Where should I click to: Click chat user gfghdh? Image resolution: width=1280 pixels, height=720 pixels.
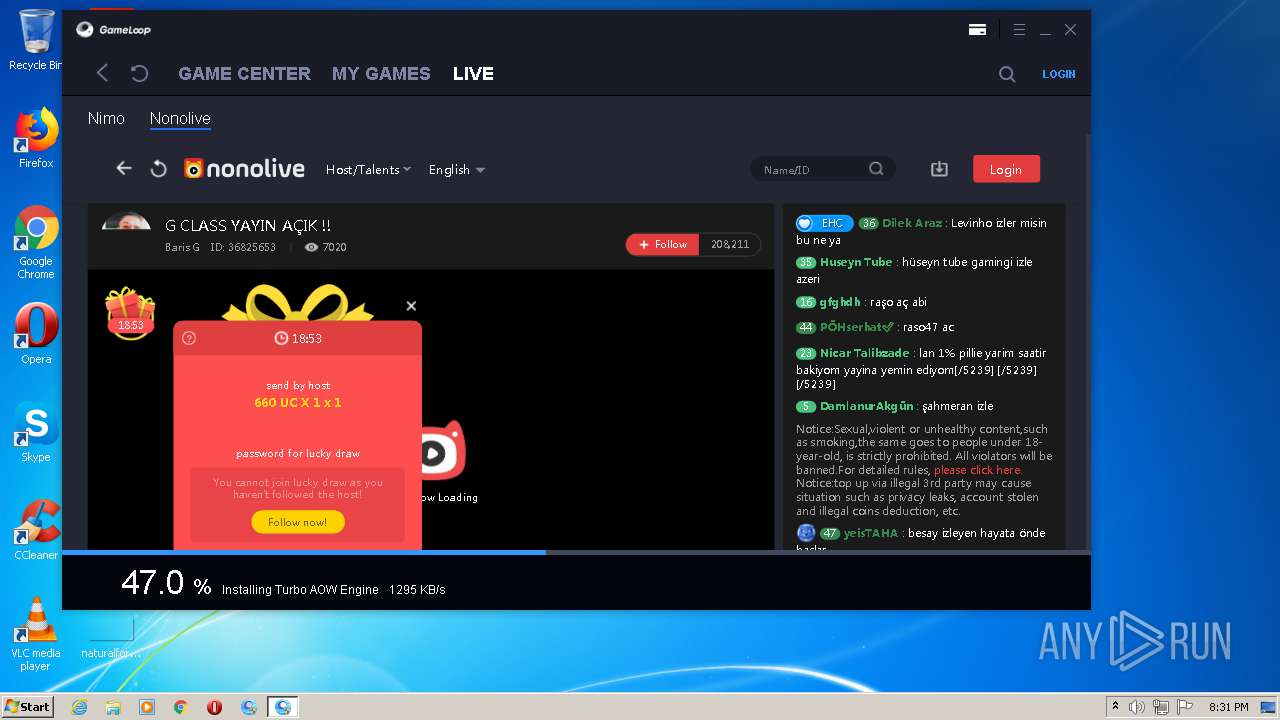pos(840,302)
